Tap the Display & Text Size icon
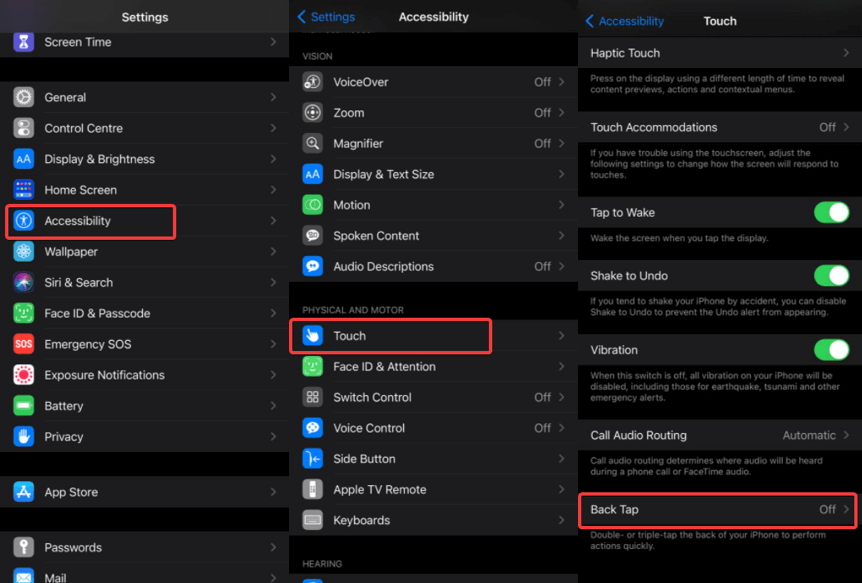 (x=313, y=173)
